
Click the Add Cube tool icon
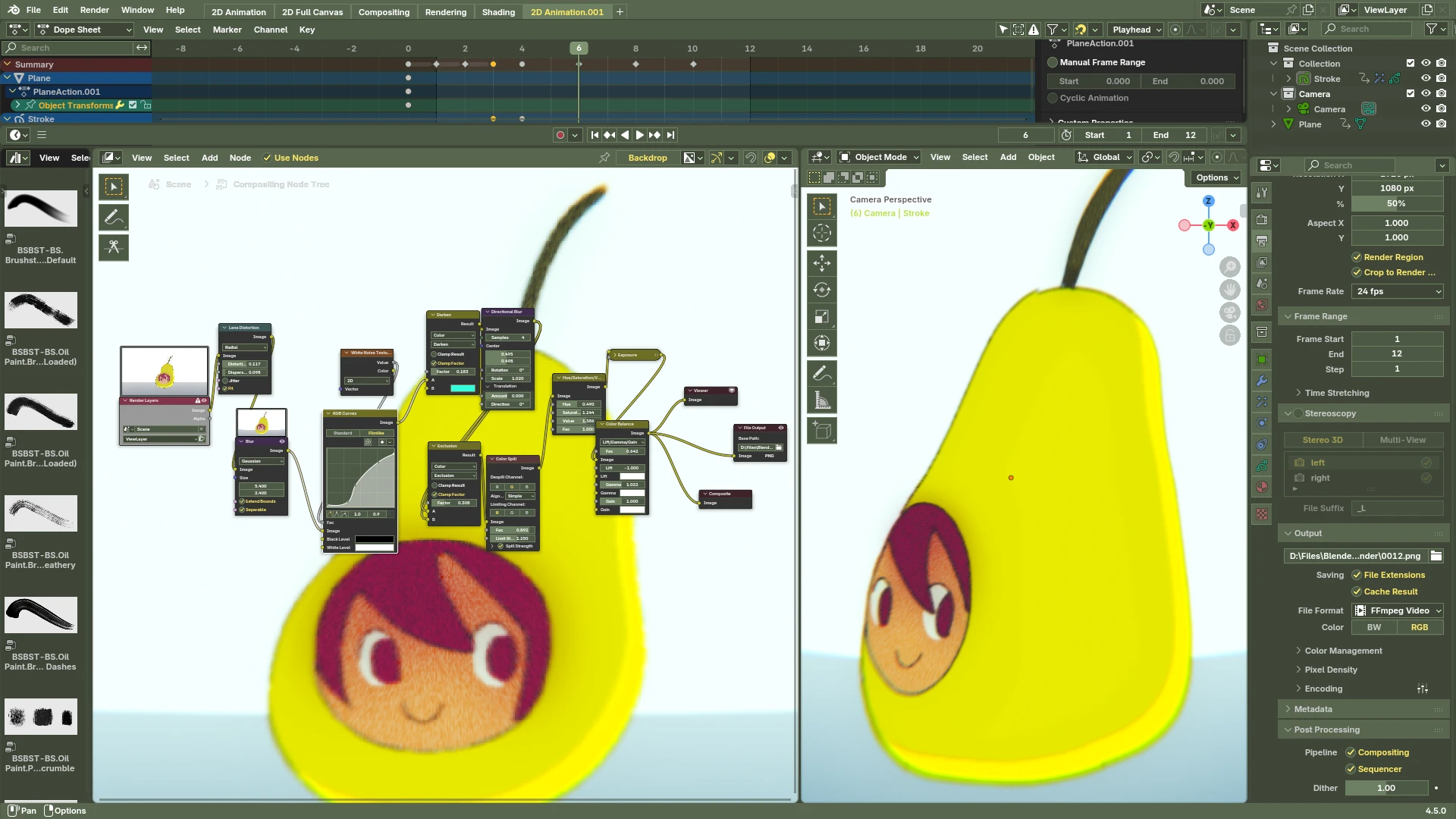822,430
